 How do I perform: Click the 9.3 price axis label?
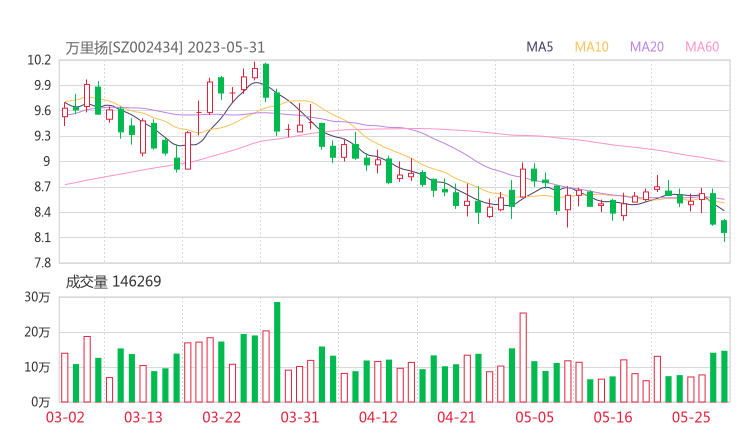pos(42,136)
